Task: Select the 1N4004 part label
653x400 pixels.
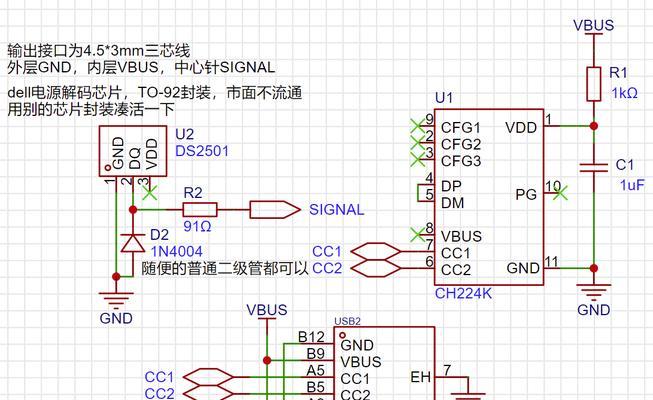Action: 177,251
